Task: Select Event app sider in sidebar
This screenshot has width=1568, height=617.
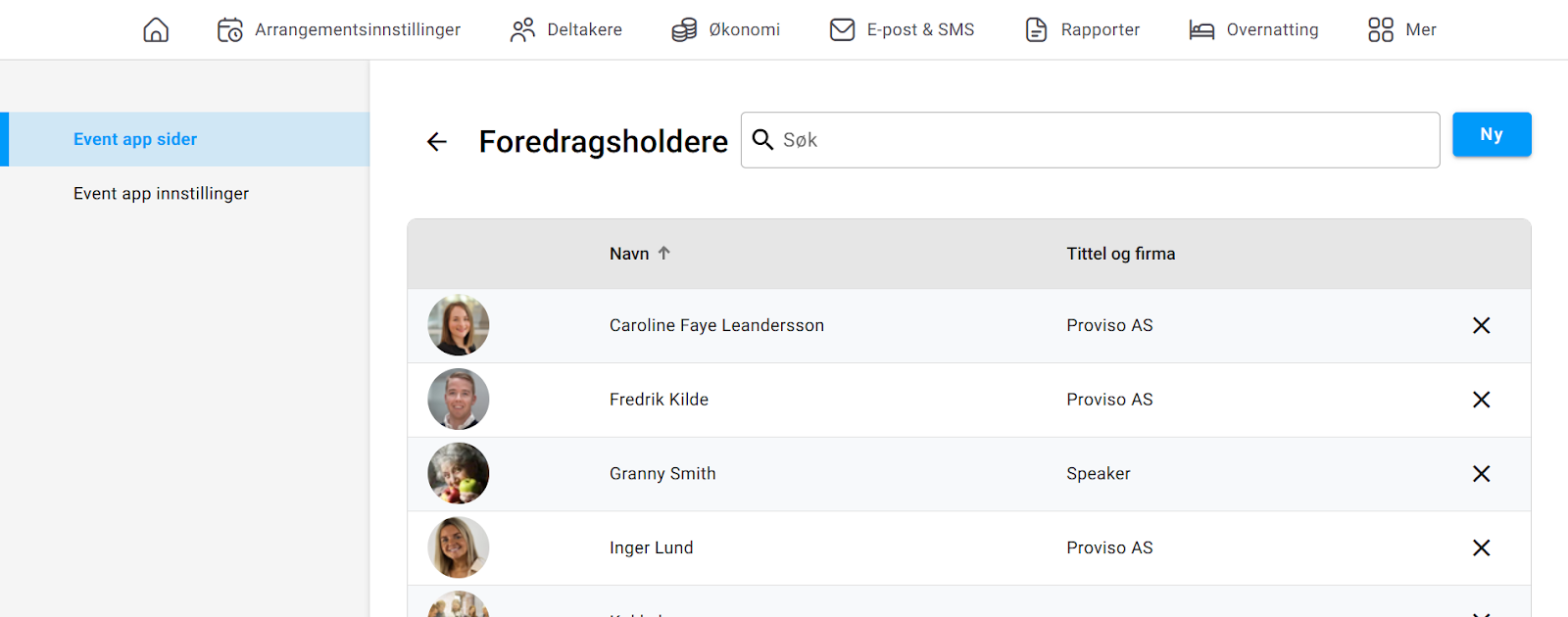Action: [x=185, y=139]
